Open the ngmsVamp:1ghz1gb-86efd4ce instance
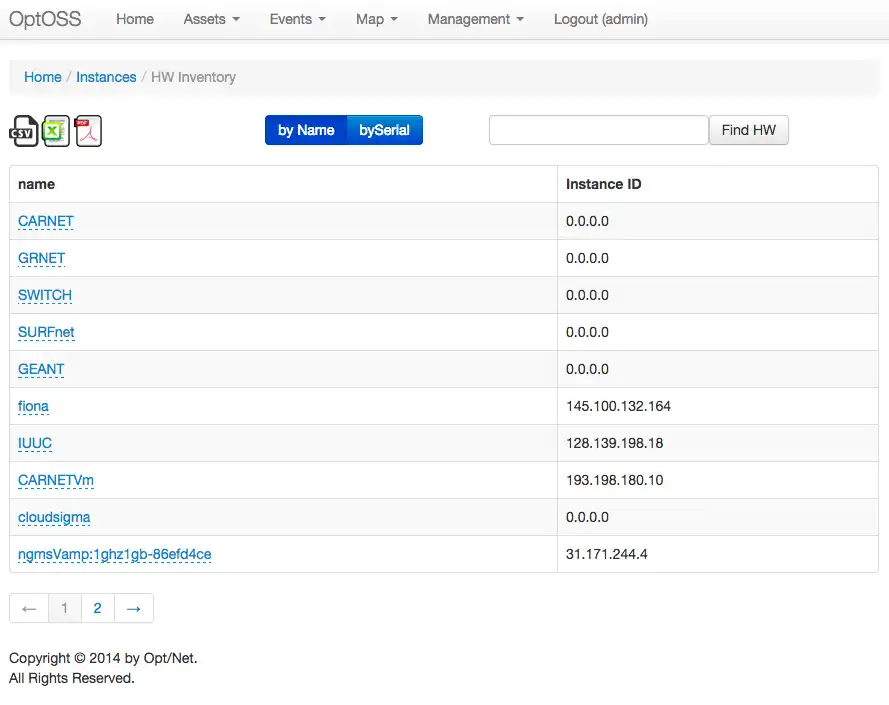889x705 pixels. [x=115, y=554]
